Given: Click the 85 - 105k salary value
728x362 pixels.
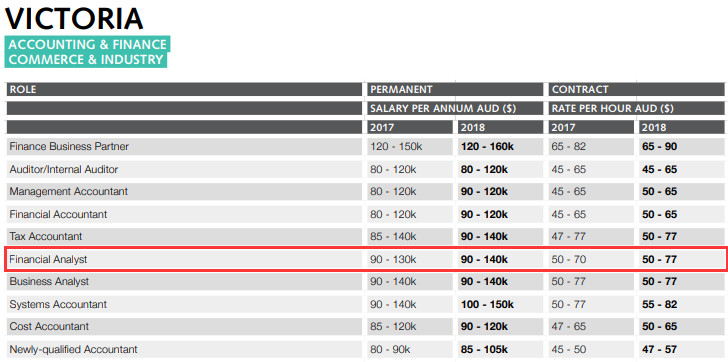Looking at the screenshot, I should 484,349.
